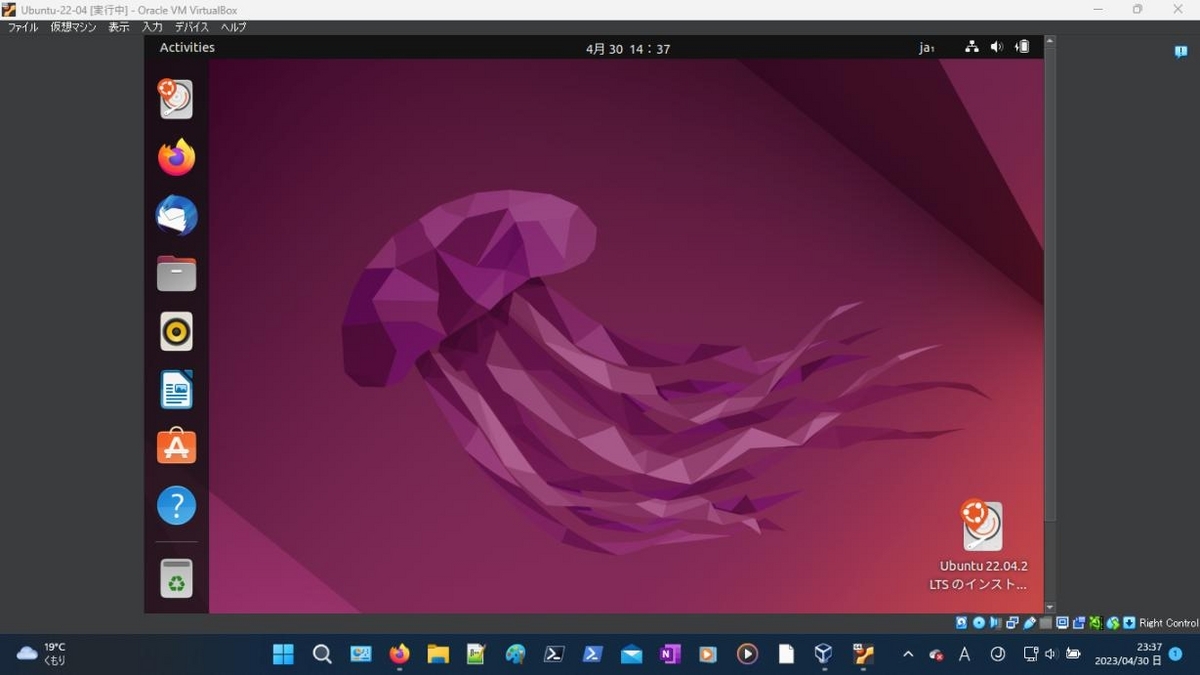This screenshot has width=1200, height=675.
Task: Click the recording status icon
Action: coord(1079,623)
